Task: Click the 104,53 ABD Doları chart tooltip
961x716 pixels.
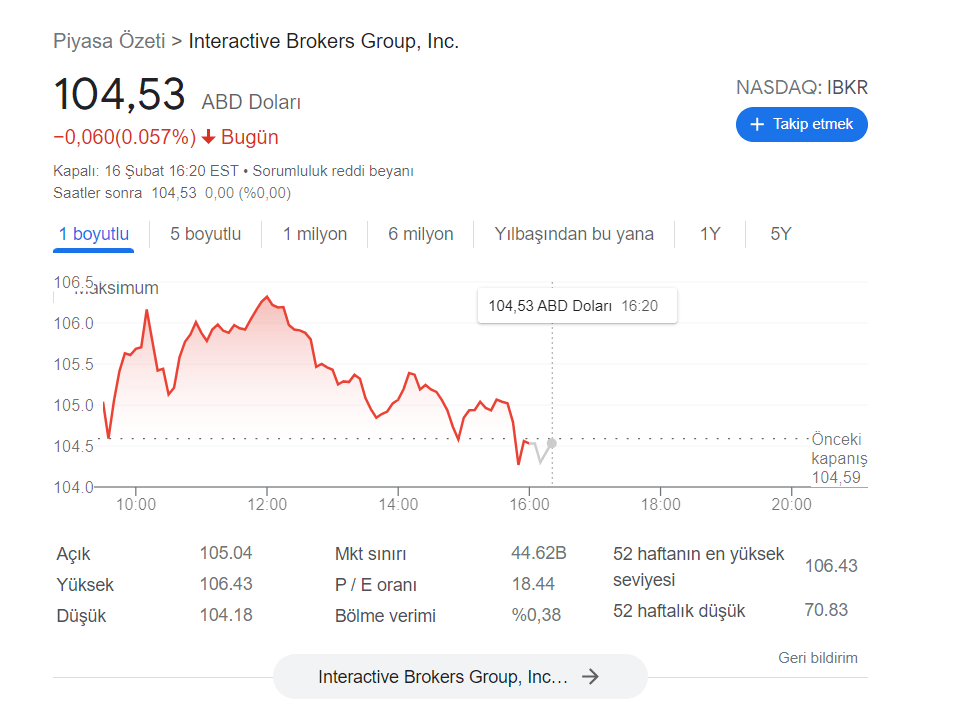Action: click(x=577, y=305)
